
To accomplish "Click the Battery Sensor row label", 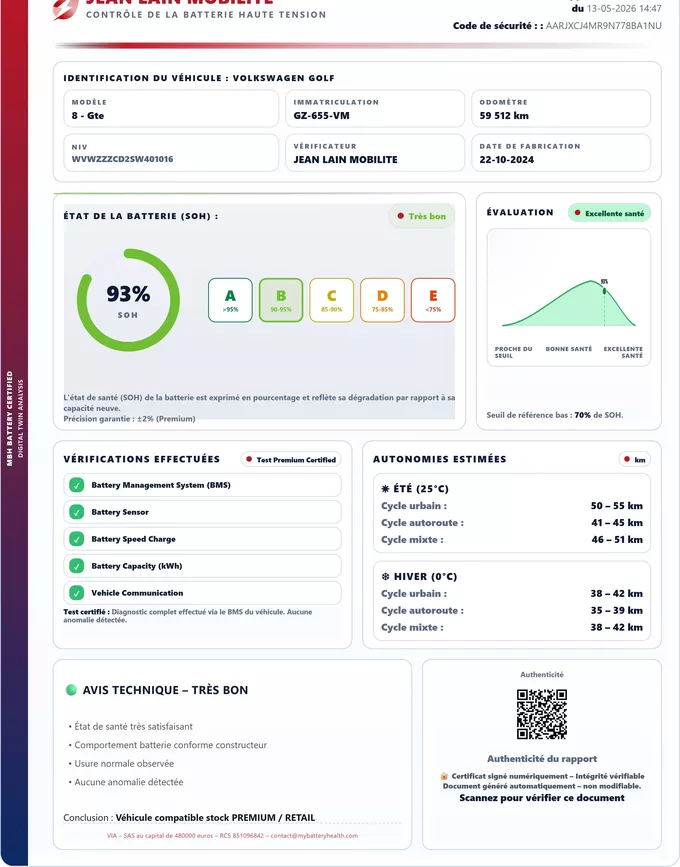I will (120, 512).
